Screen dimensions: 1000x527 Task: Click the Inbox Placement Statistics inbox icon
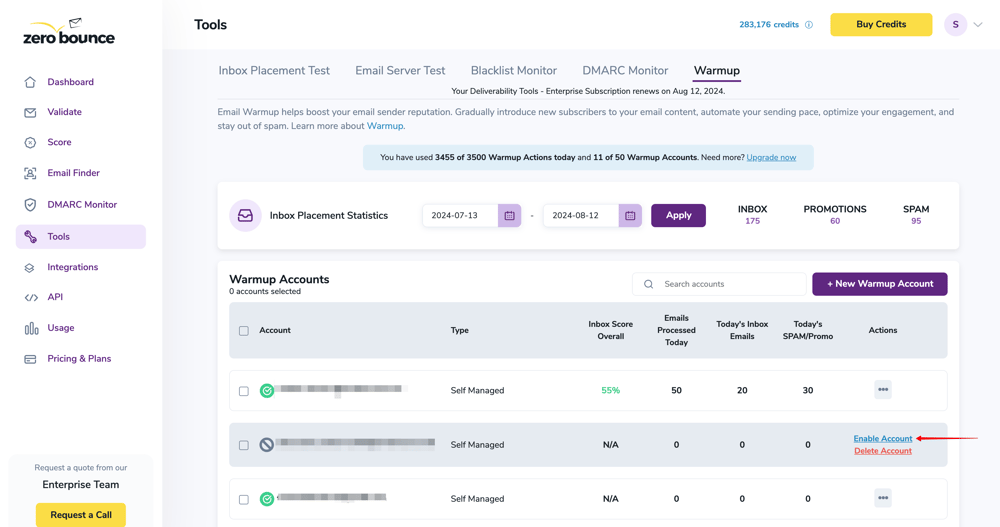[x=246, y=216]
